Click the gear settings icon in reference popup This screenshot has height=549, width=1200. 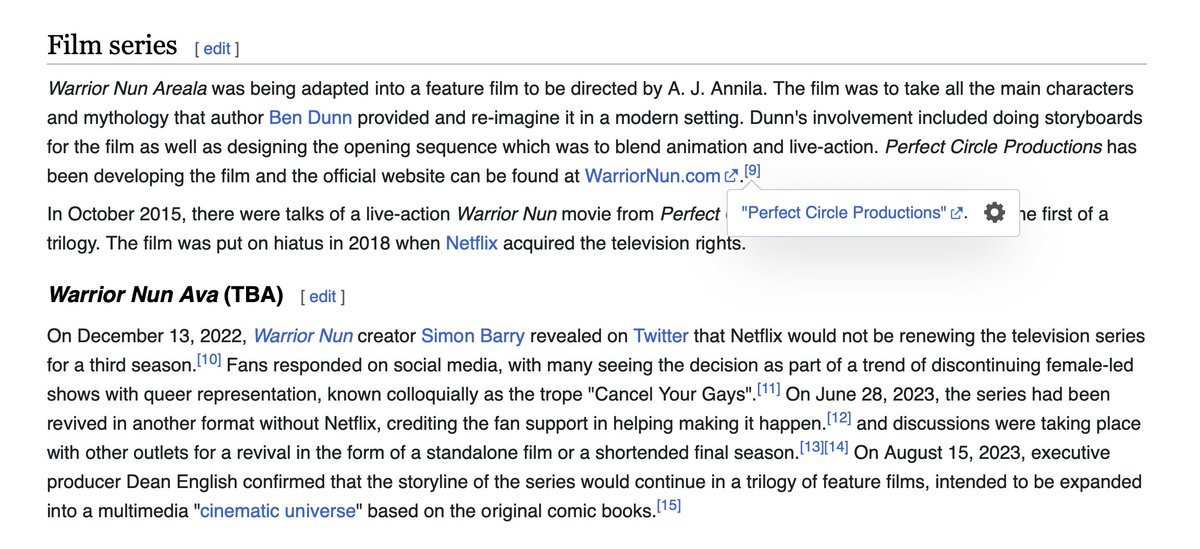[x=994, y=213]
